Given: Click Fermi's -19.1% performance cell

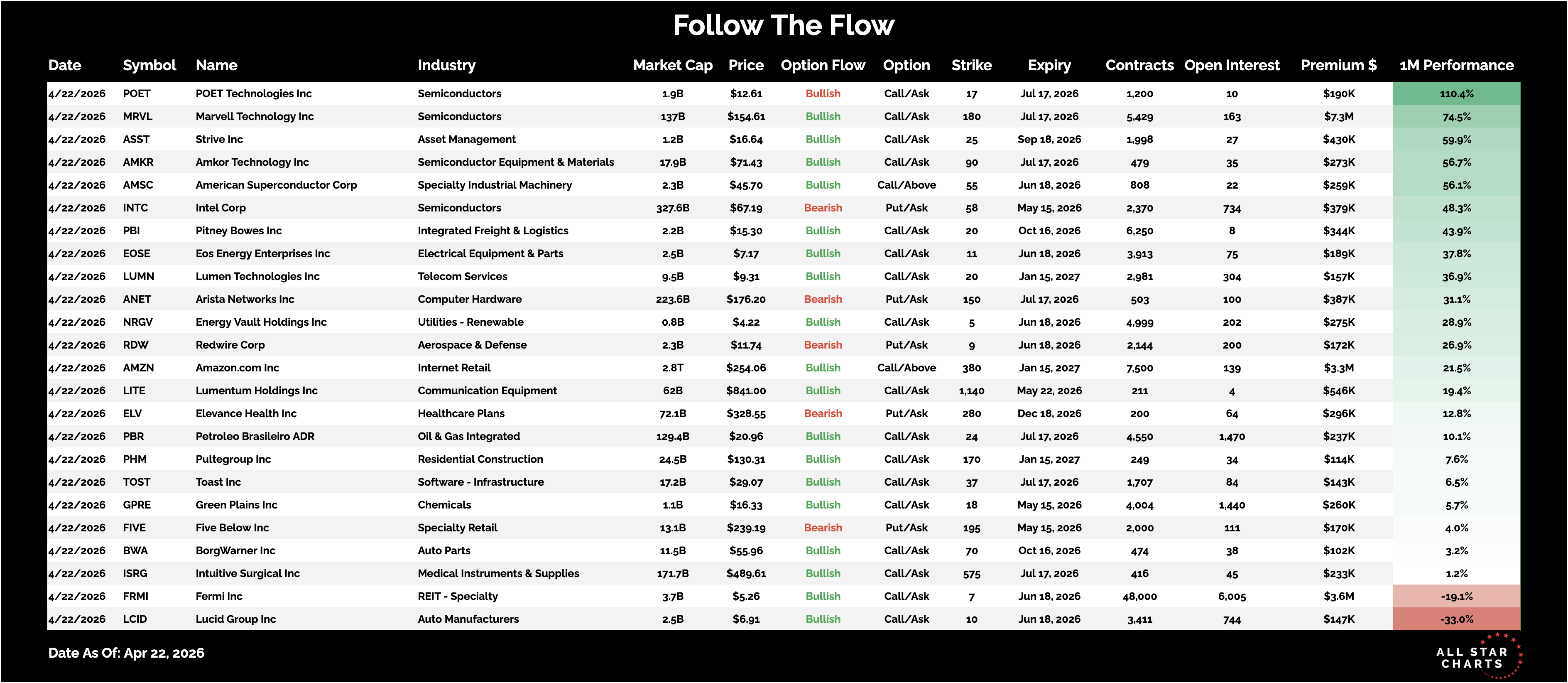Looking at the screenshot, I should 1456,597.
